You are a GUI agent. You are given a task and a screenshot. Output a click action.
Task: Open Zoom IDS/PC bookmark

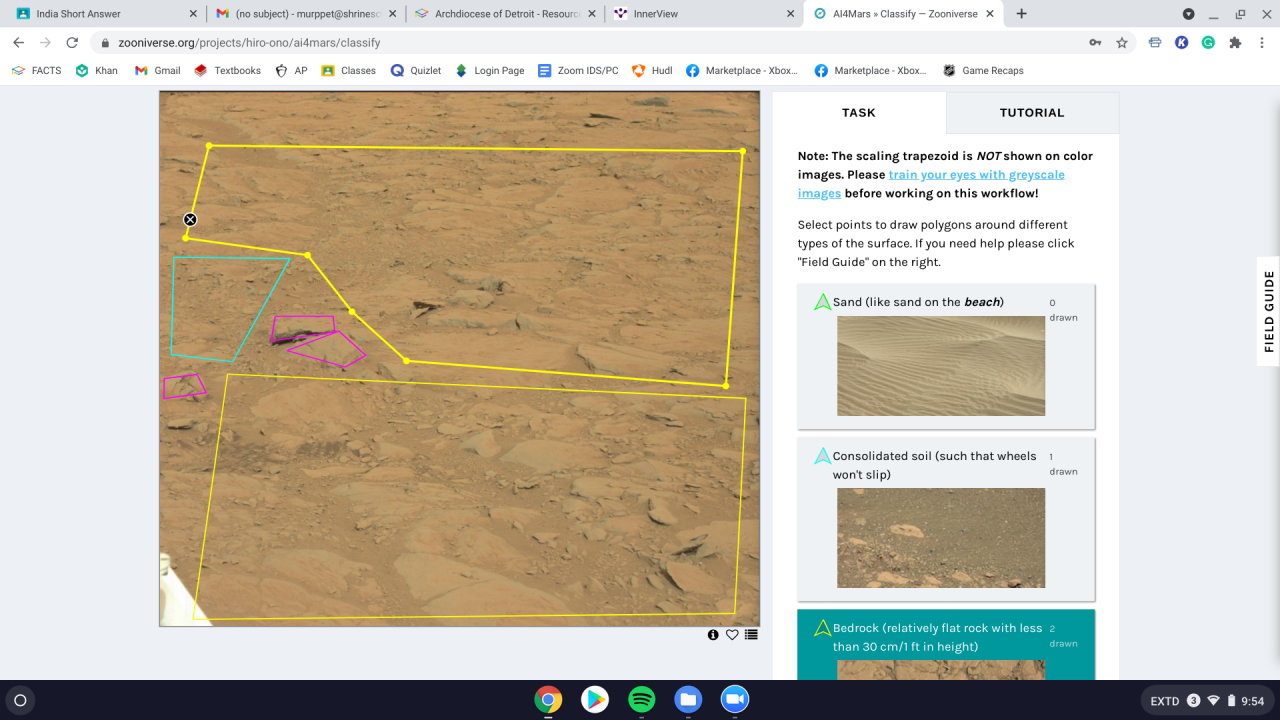tap(579, 71)
